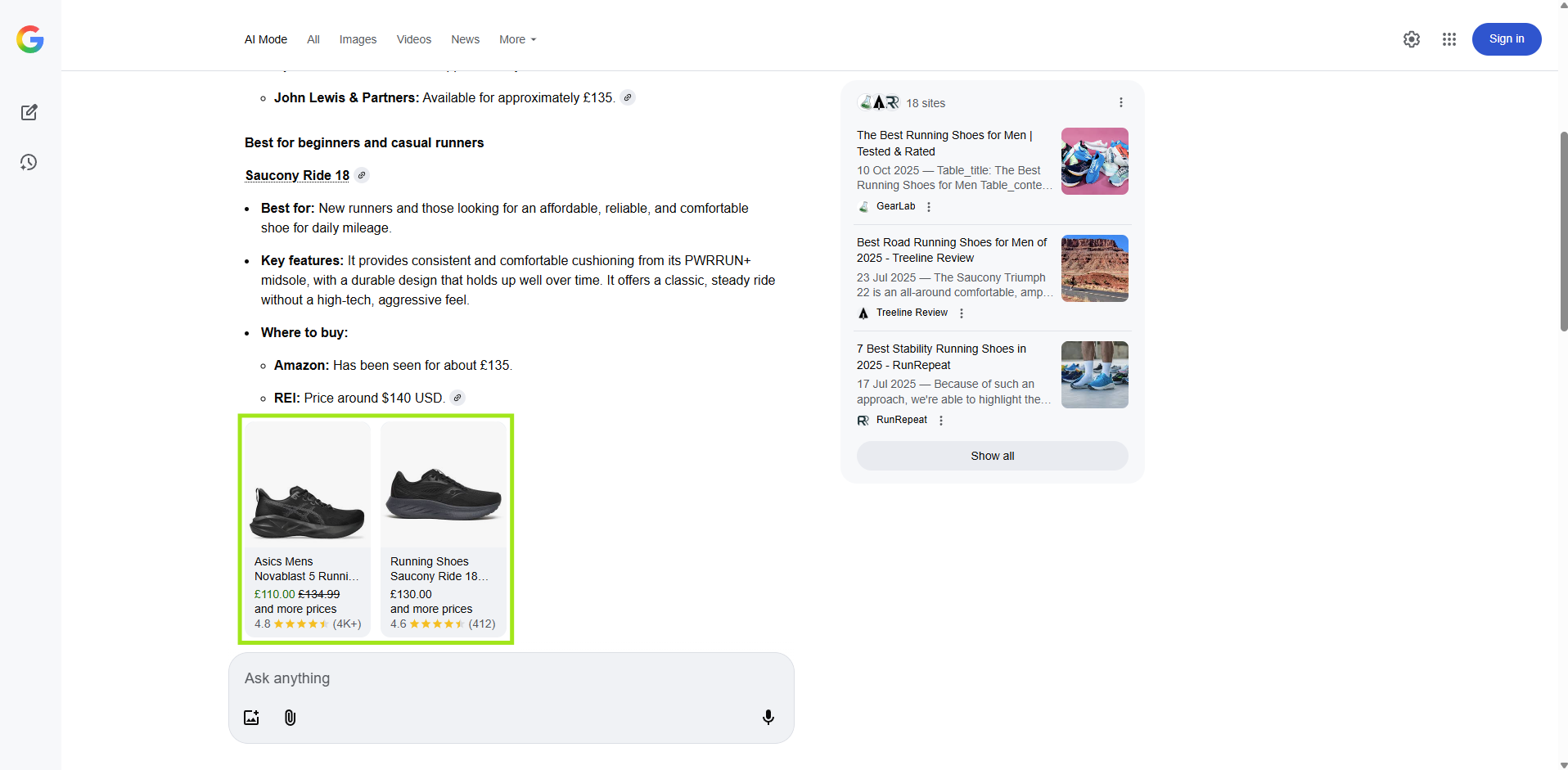Switch to the Images tab
The height and width of the screenshot is (770, 1568).
coord(358,39)
